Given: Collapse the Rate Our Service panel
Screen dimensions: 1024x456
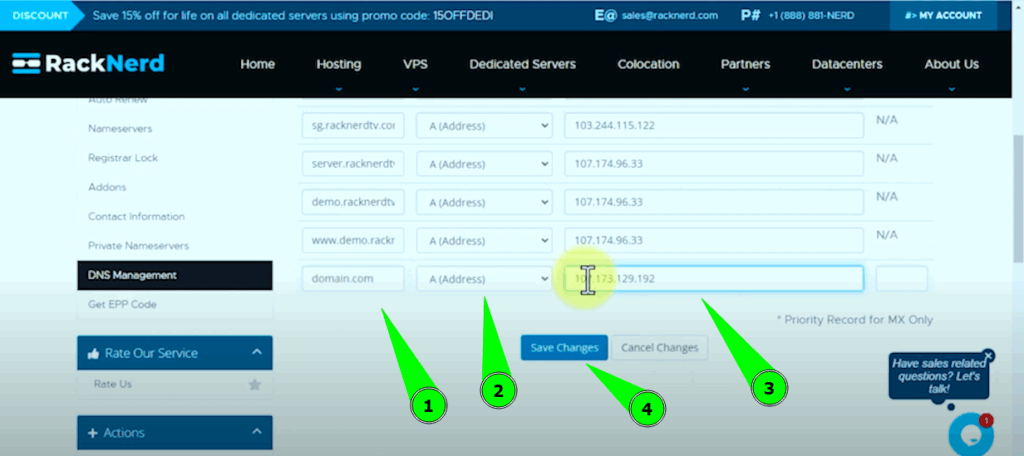Looking at the screenshot, I should (x=257, y=352).
